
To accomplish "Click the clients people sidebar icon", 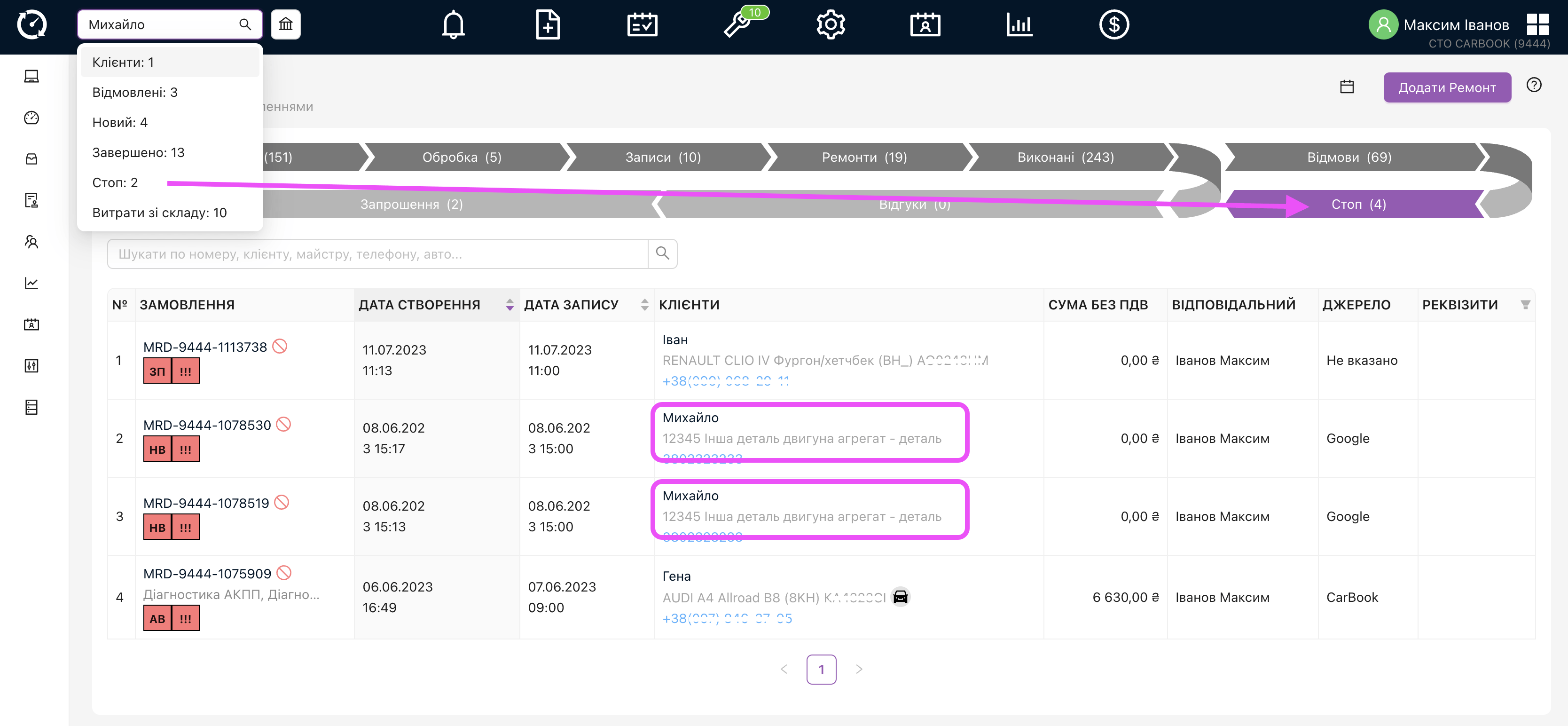I will pyautogui.click(x=31, y=242).
